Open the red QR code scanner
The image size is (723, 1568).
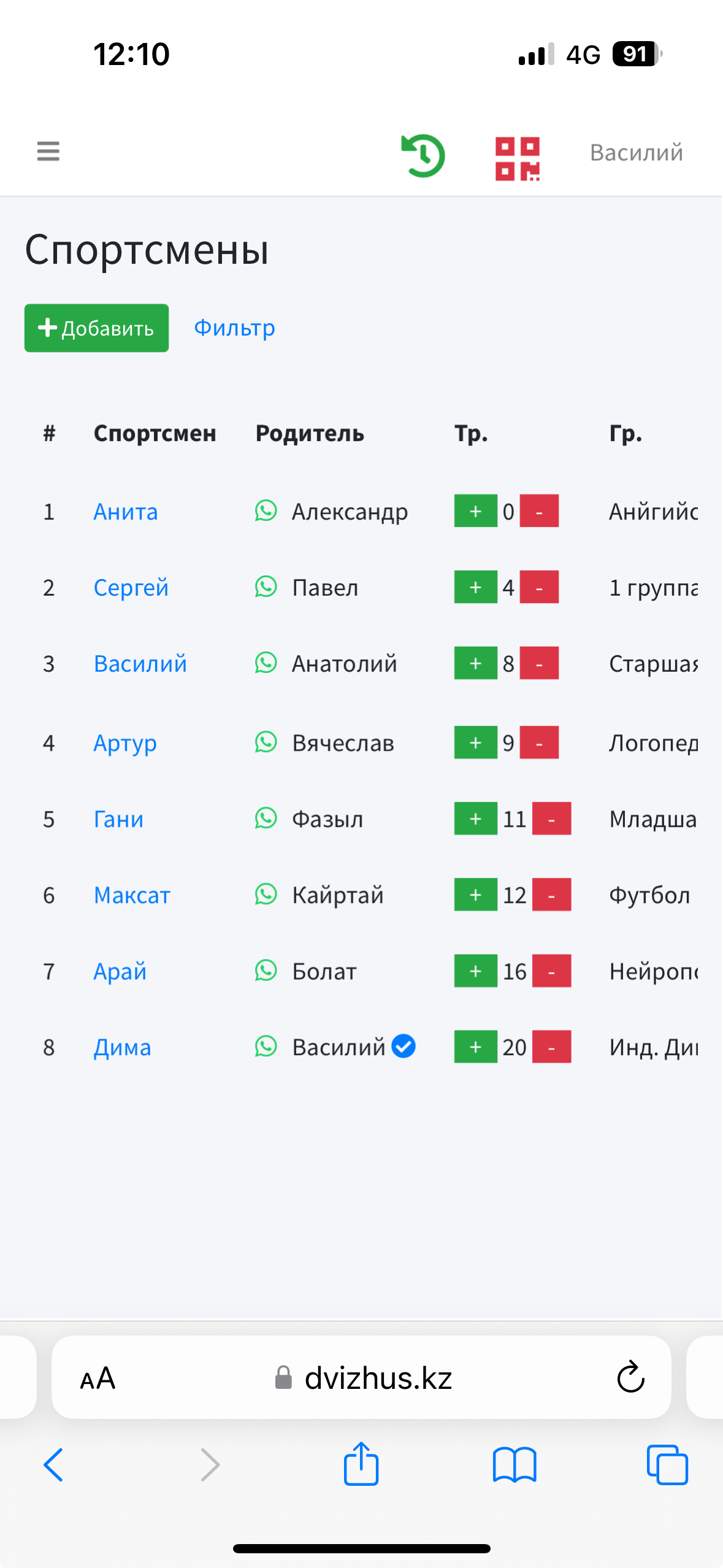tap(518, 159)
